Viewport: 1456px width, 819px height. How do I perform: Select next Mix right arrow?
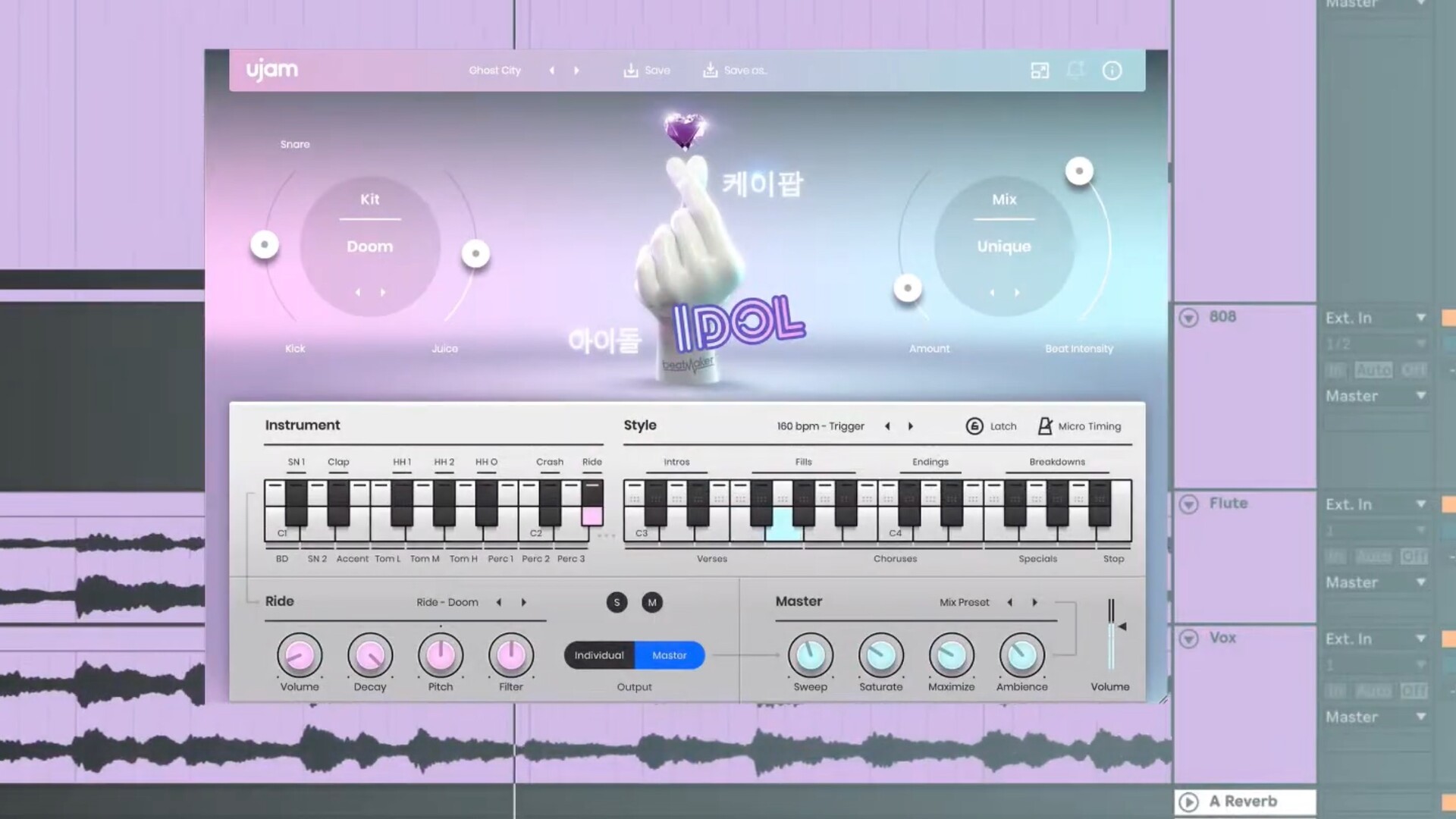(x=1017, y=292)
